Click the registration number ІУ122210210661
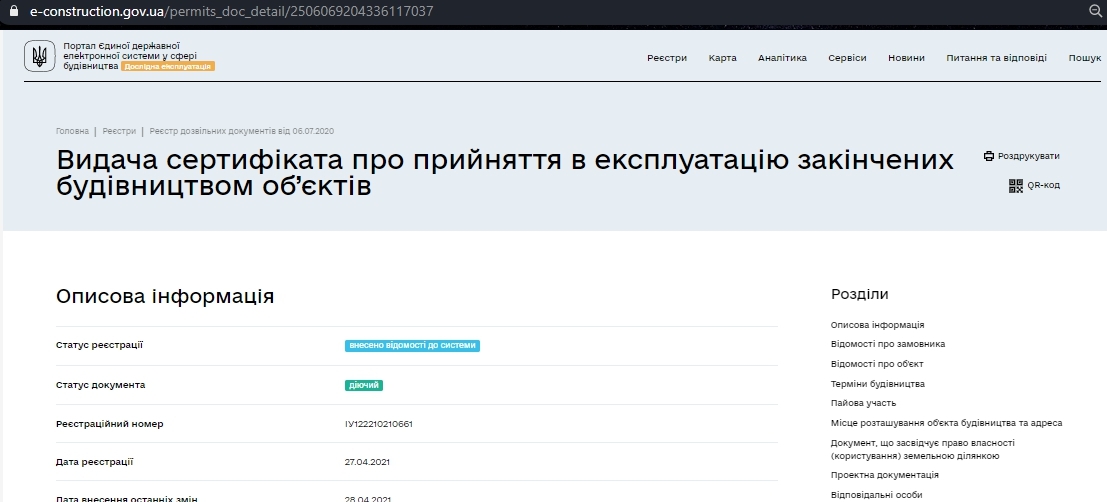 pyautogui.click(x=378, y=424)
